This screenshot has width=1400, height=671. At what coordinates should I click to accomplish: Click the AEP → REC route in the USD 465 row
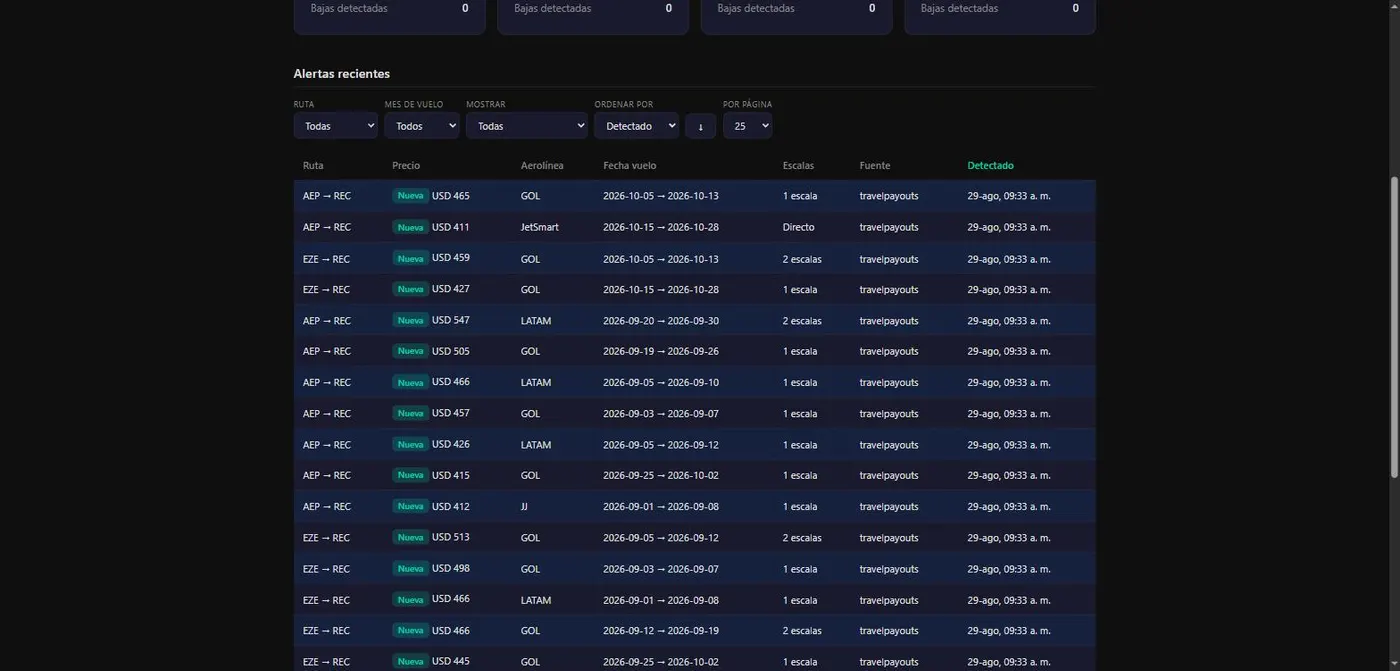(327, 196)
